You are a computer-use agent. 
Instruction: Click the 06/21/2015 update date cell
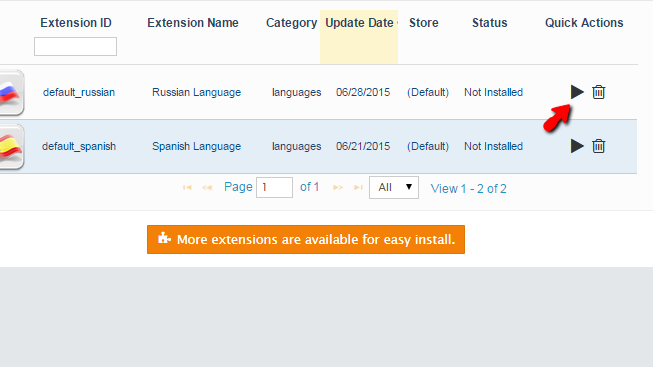363,146
